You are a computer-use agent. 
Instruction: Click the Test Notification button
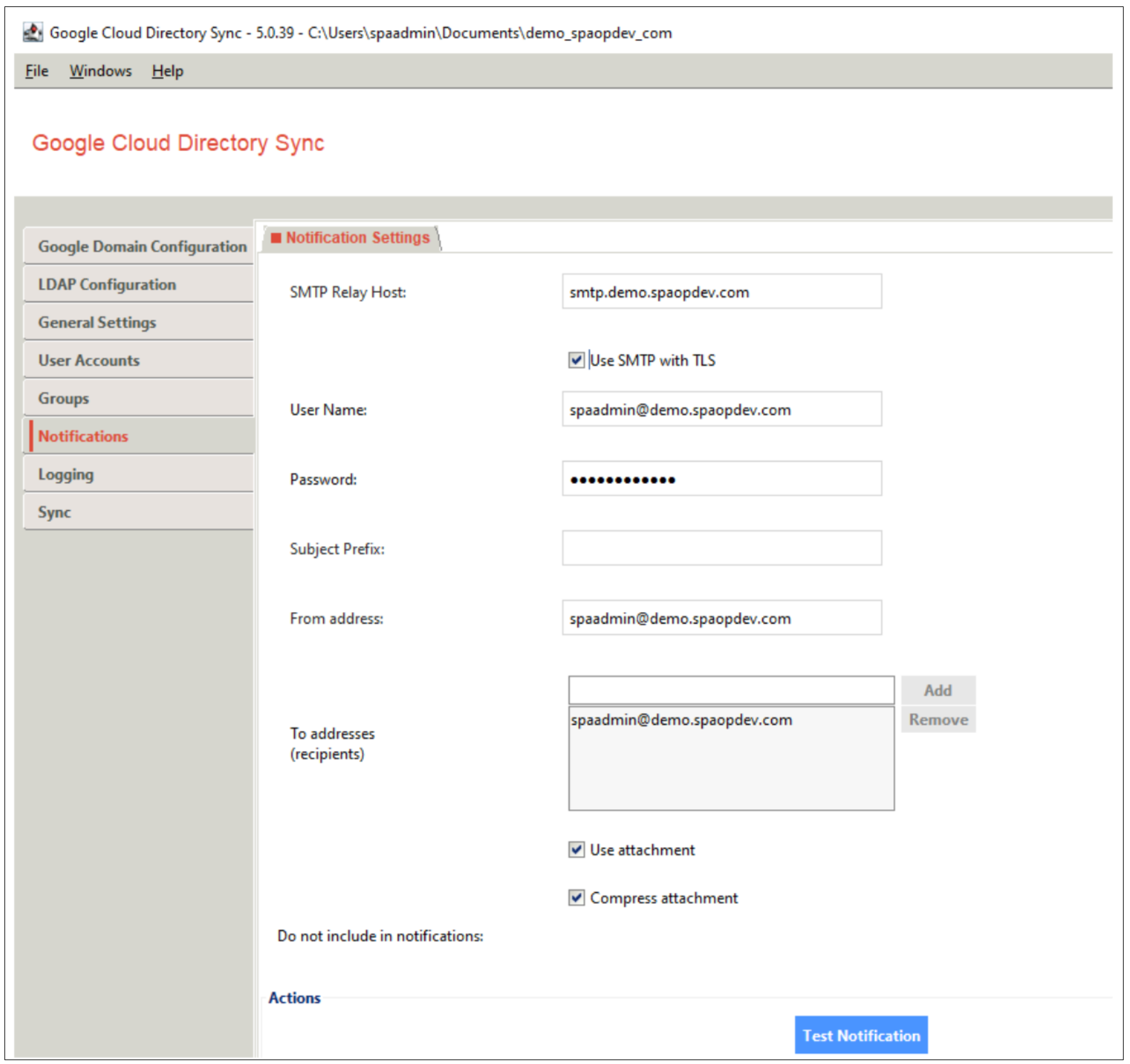coord(860,1035)
